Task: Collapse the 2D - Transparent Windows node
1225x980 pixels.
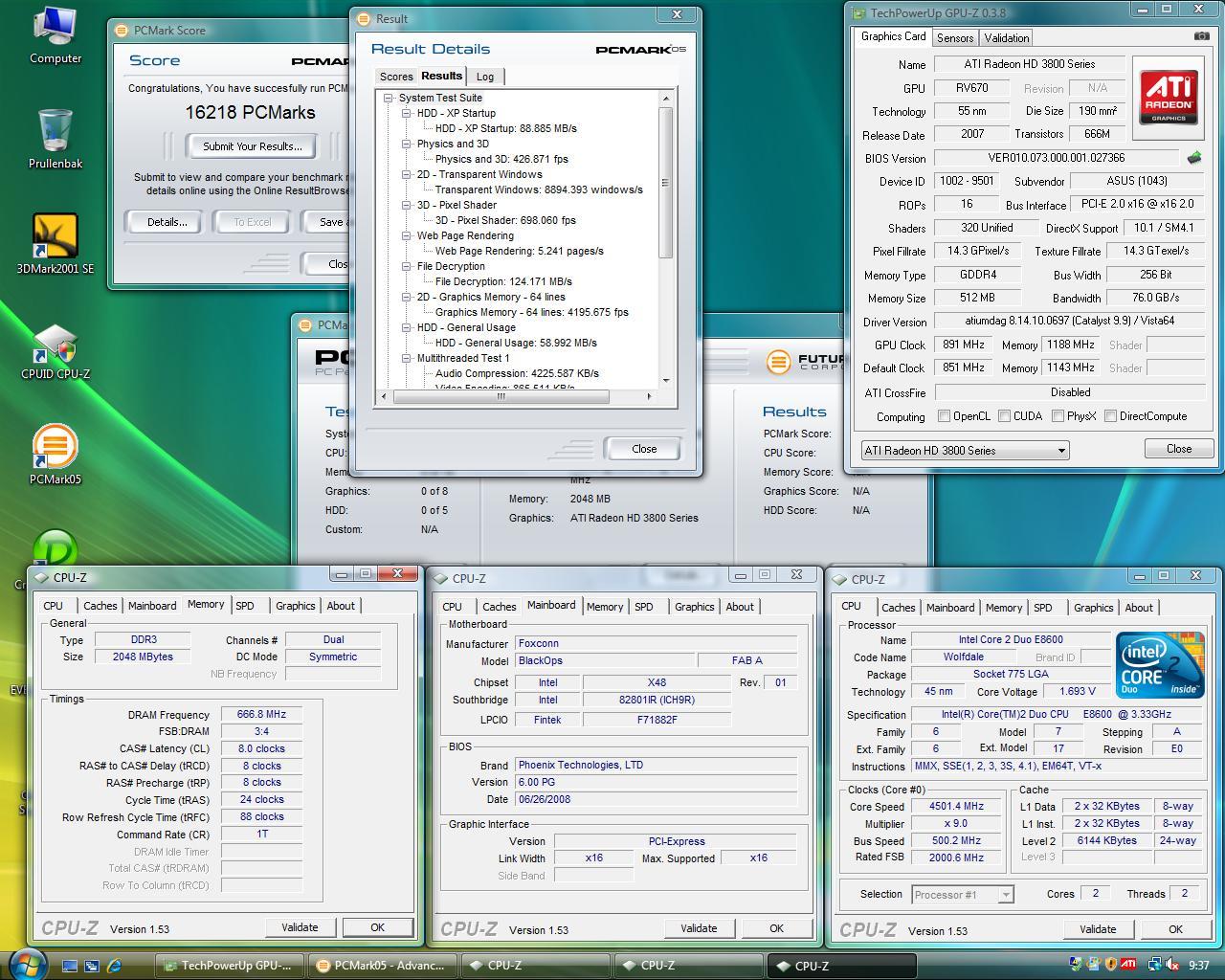Action: [407, 174]
